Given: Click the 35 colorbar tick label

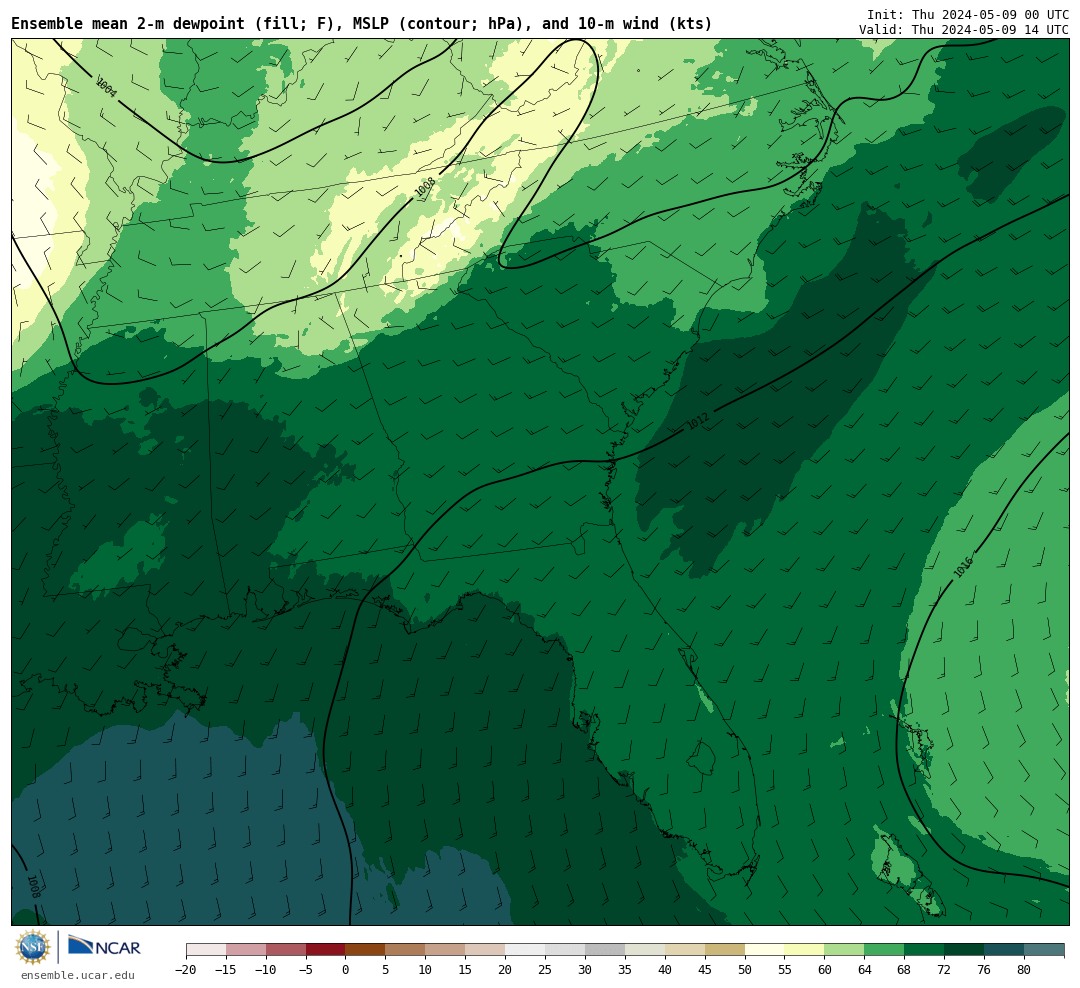Looking at the screenshot, I should click(625, 970).
